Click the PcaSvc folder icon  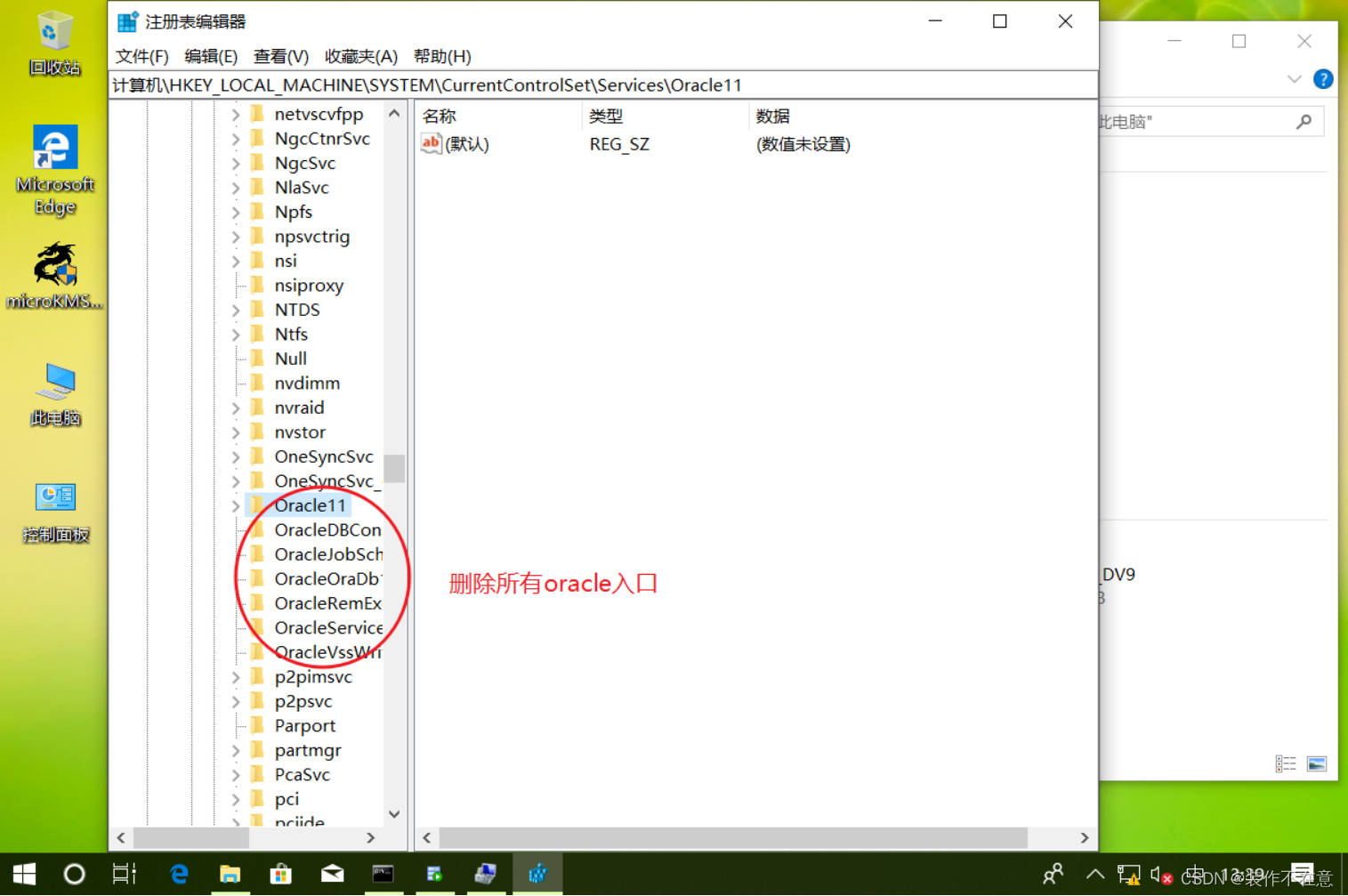(258, 775)
